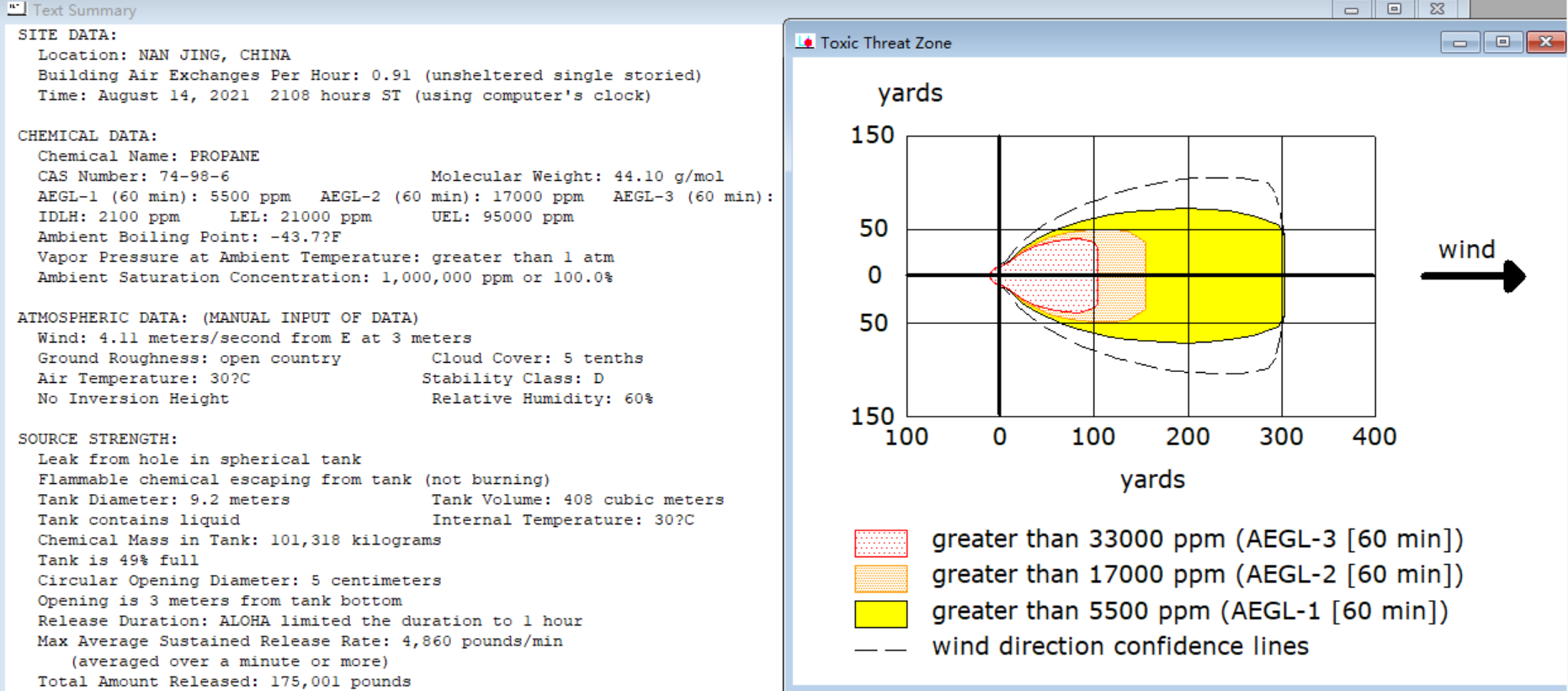The image size is (1568, 691).
Task: Click the 'Vapor Pressure at Ambient Temperature' line
Action: 326,257
